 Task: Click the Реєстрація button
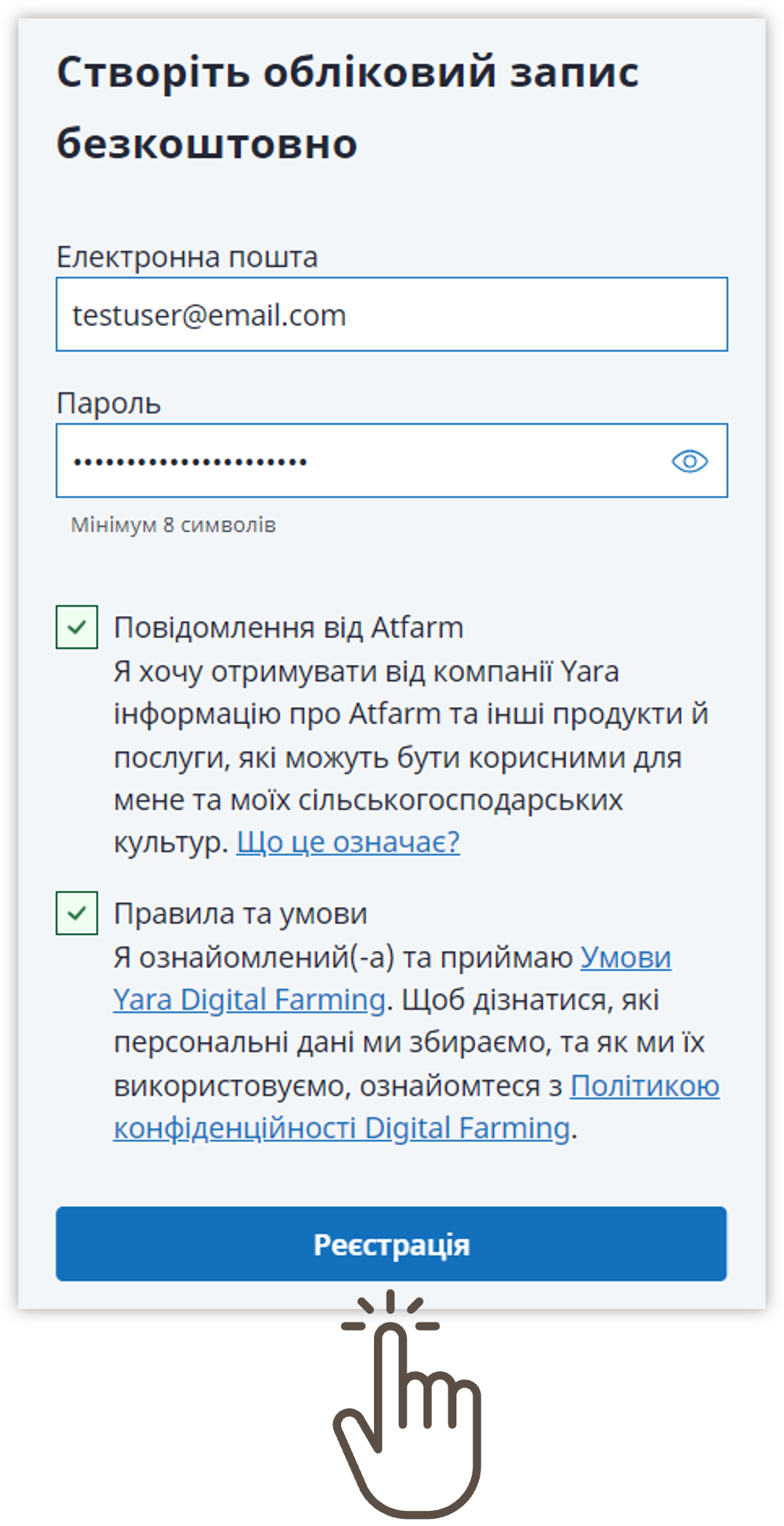pos(392,1244)
